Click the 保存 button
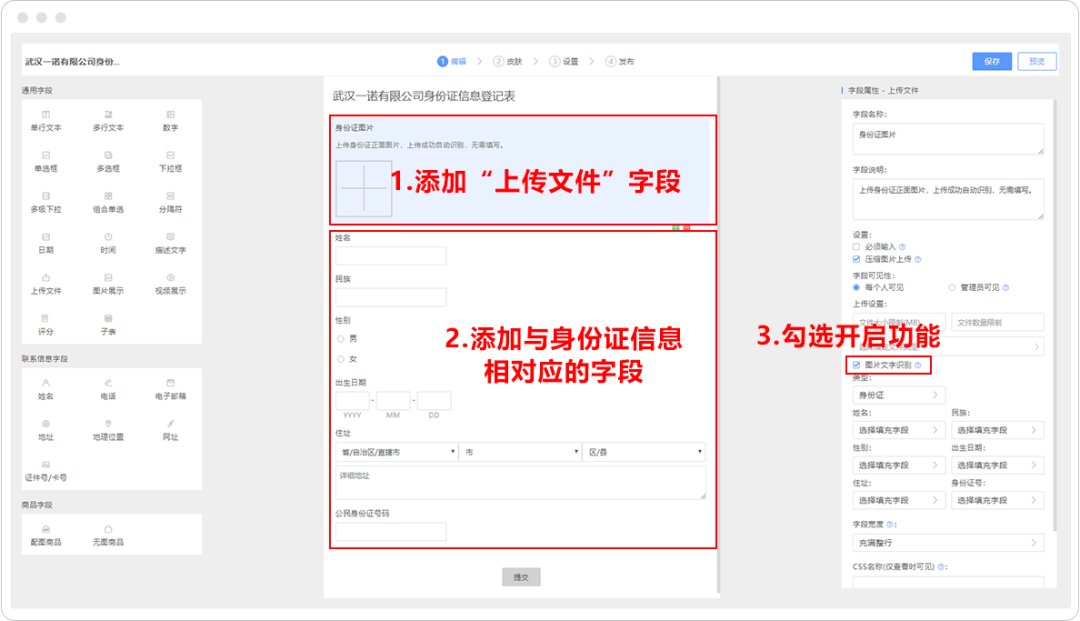 (x=990, y=61)
